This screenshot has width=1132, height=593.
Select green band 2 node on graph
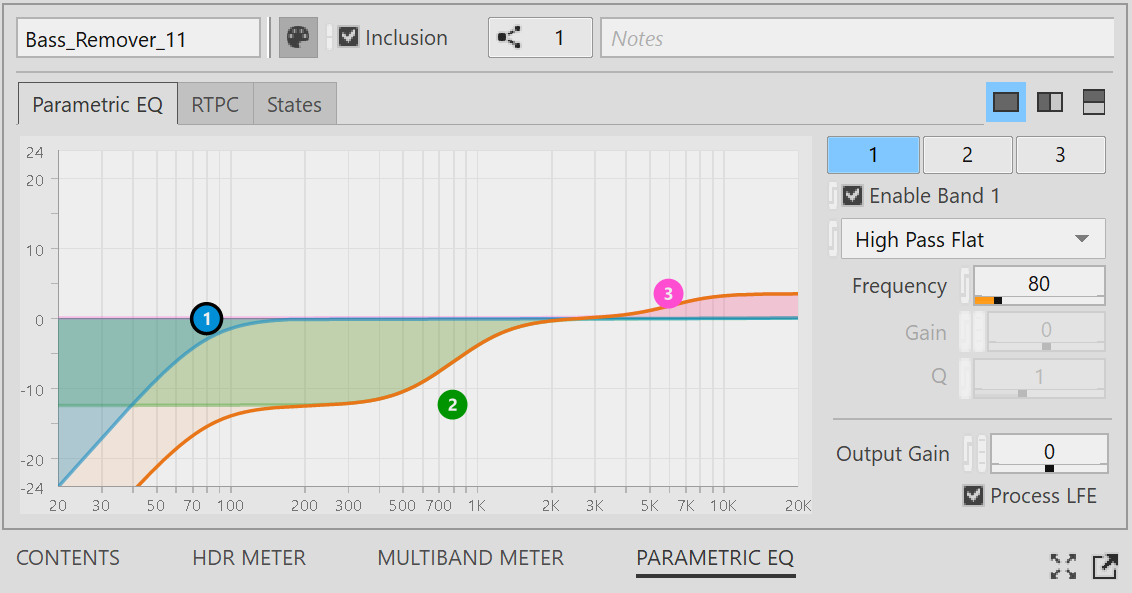(x=453, y=404)
